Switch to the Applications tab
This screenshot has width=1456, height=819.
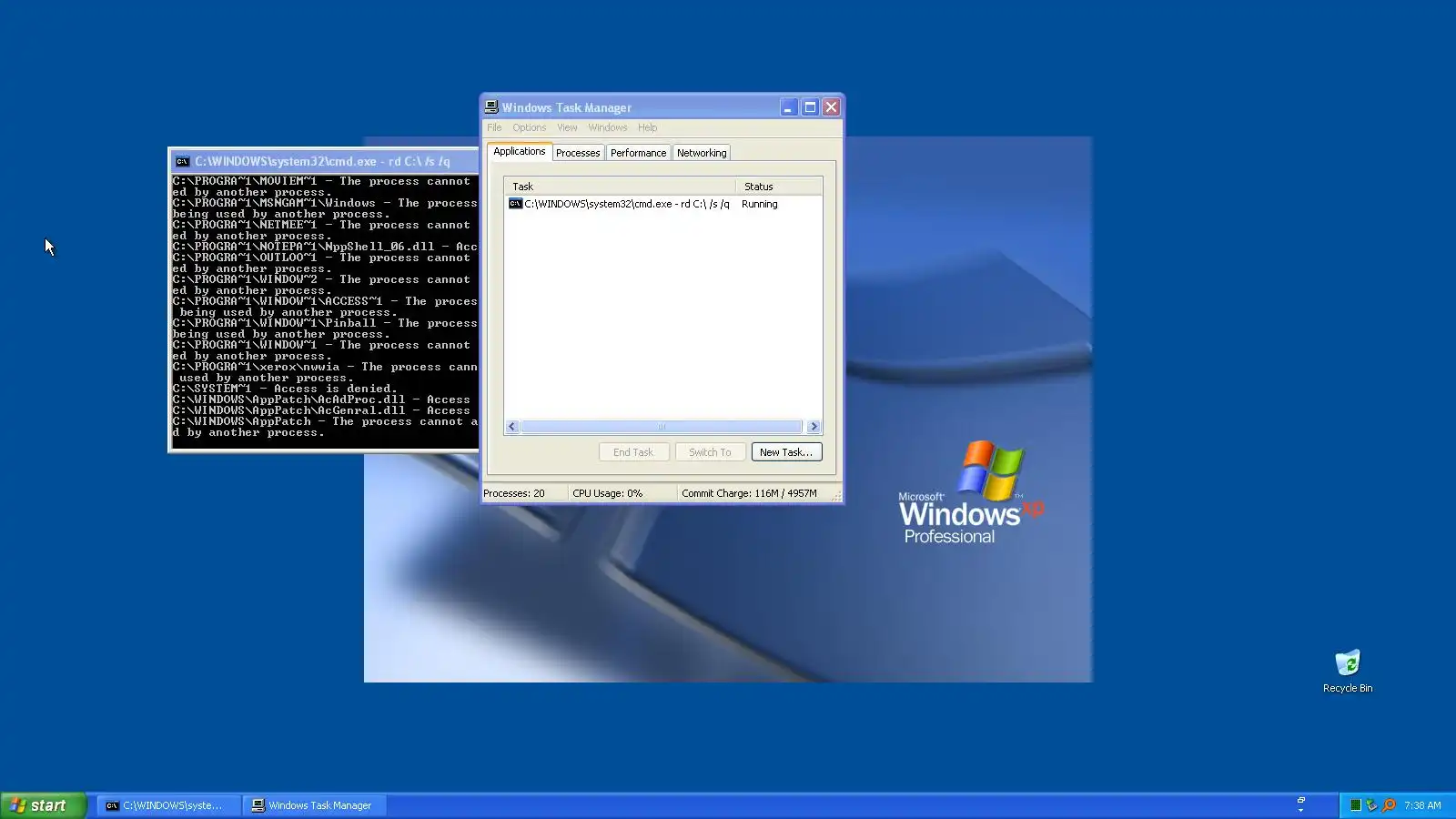(520, 151)
